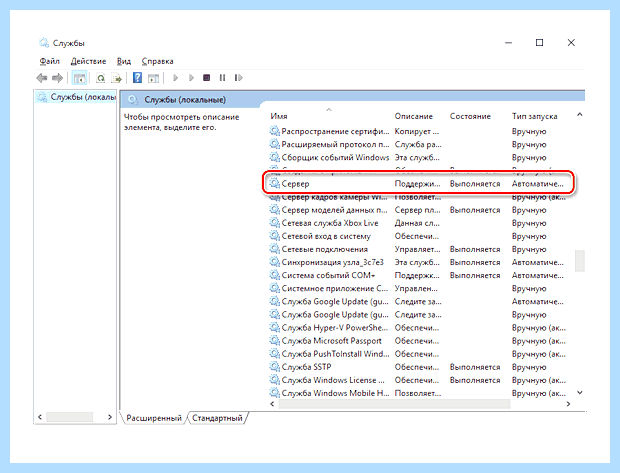Sort by the Состояние column header

coord(470,116)
